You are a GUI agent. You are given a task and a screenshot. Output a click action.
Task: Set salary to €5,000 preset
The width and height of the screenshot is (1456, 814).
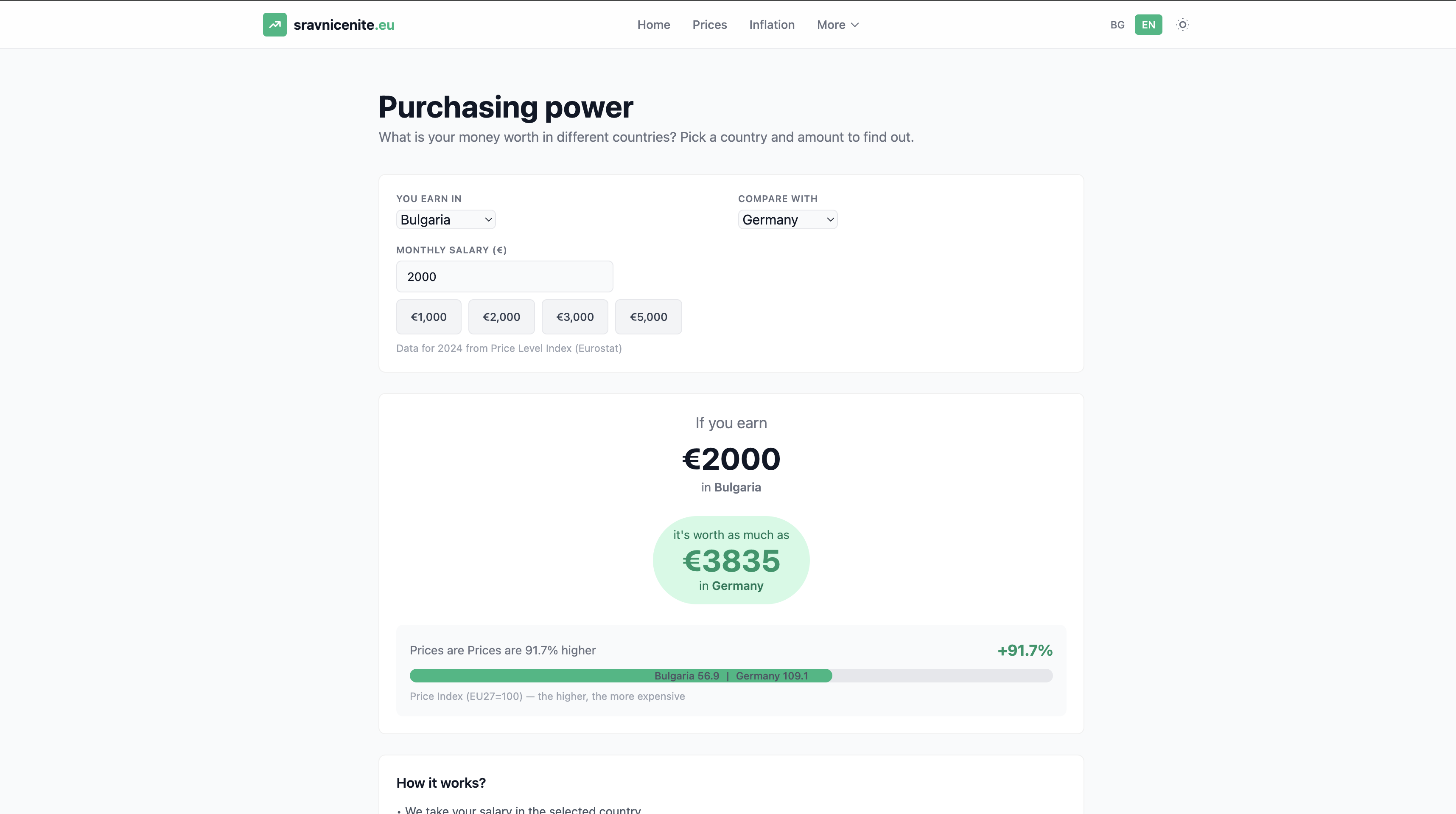click(x=648, y=317)
